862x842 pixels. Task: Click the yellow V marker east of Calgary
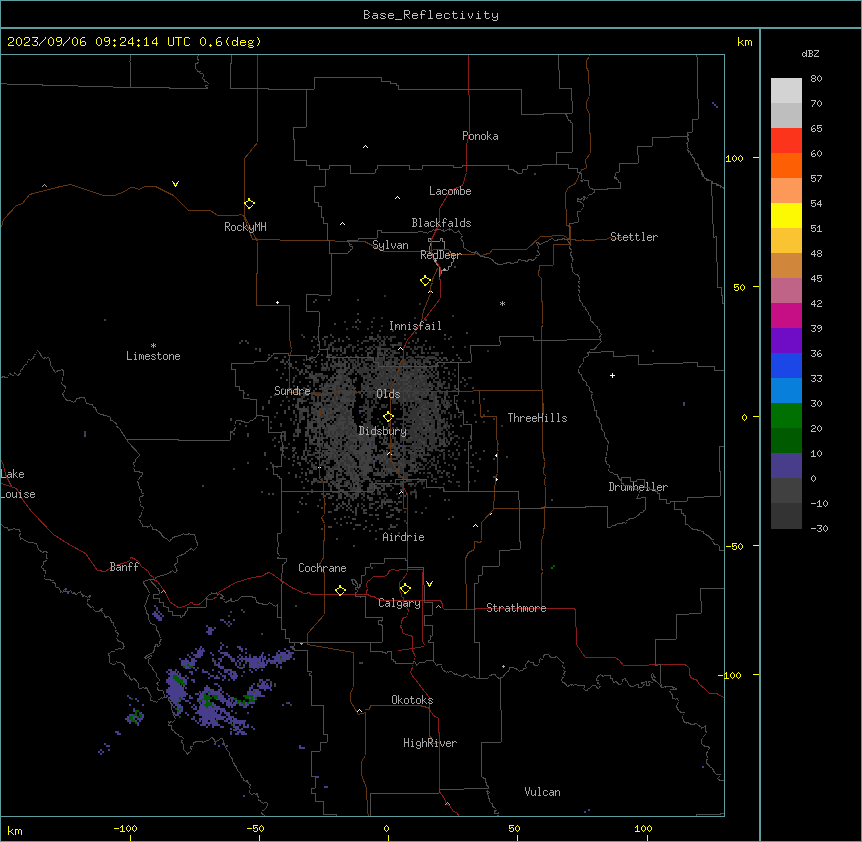pos(429,584)
